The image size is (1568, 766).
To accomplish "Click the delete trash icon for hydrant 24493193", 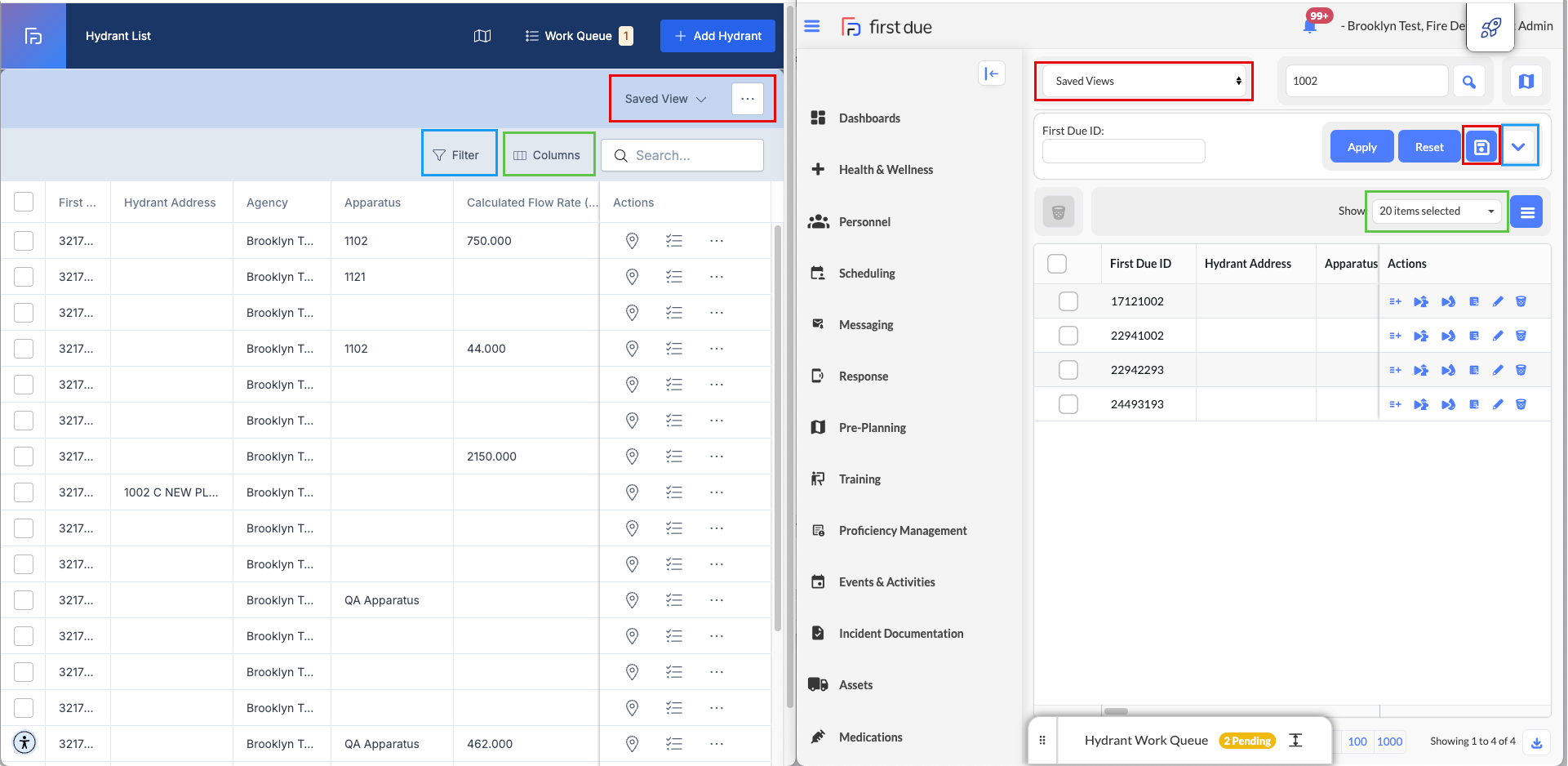I will point(1521,404).
